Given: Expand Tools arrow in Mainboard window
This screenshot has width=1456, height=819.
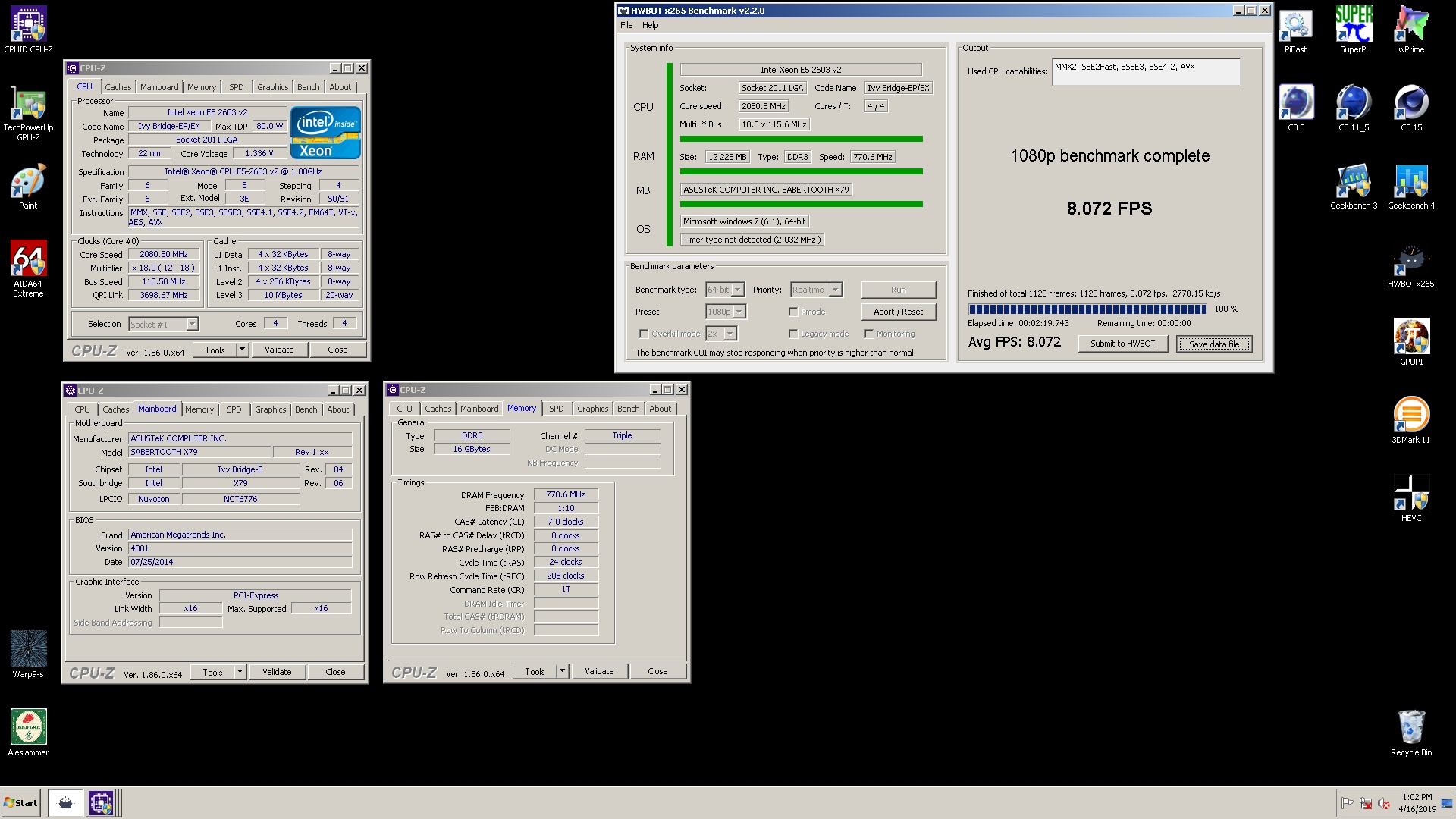Looking at the screenshot, I should pyautogui.click(x=240, y=672).
